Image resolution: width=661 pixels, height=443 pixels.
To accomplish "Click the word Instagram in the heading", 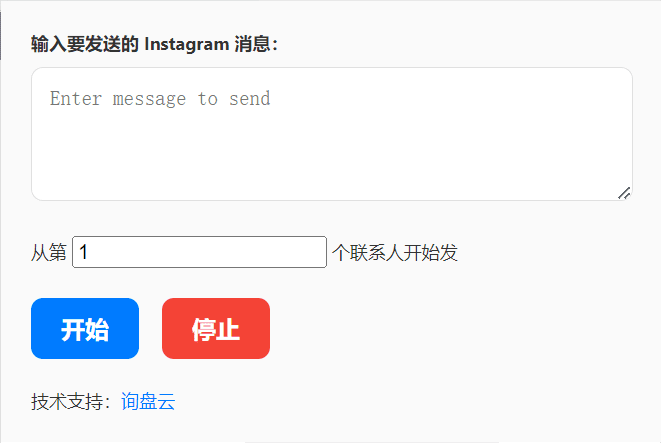I will 187,44.
